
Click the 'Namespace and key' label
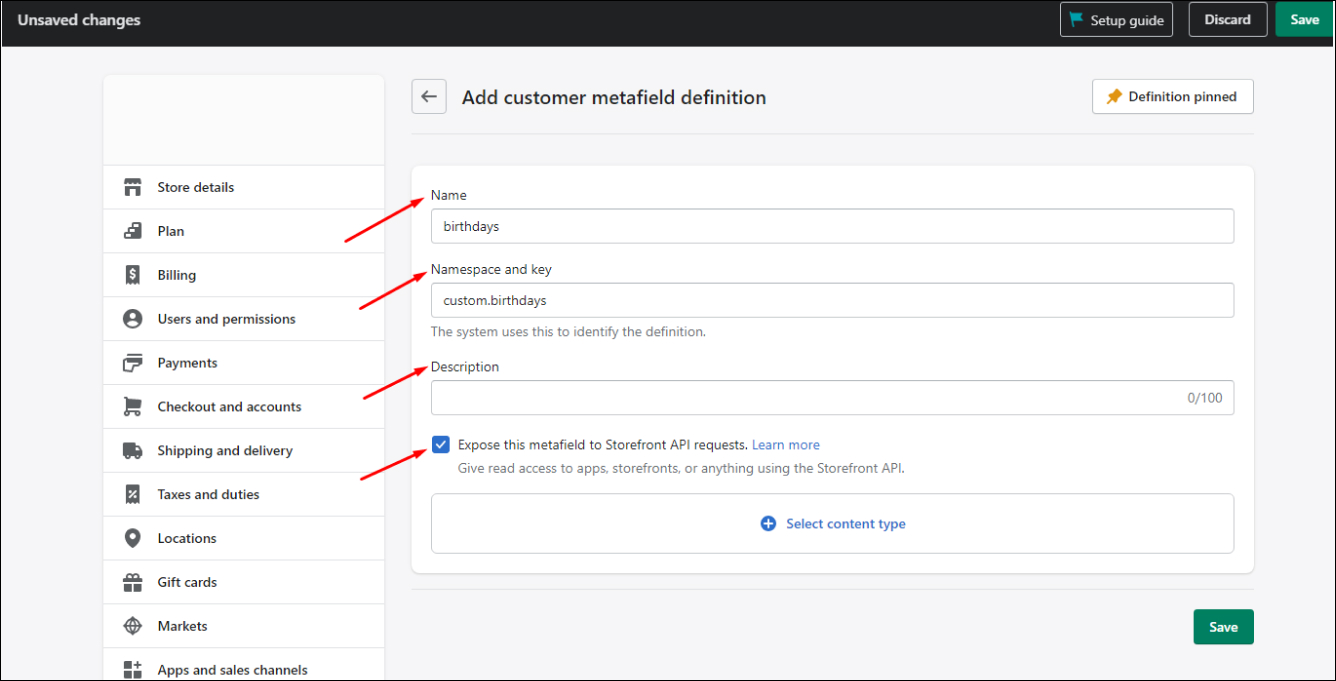click(x=491, y=269)
